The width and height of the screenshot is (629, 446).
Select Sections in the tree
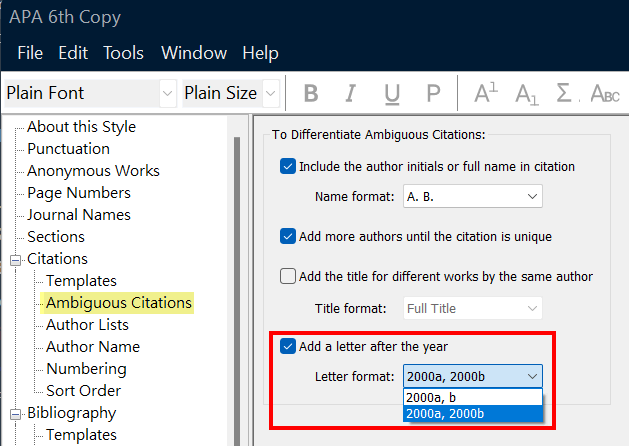(56, 237)
